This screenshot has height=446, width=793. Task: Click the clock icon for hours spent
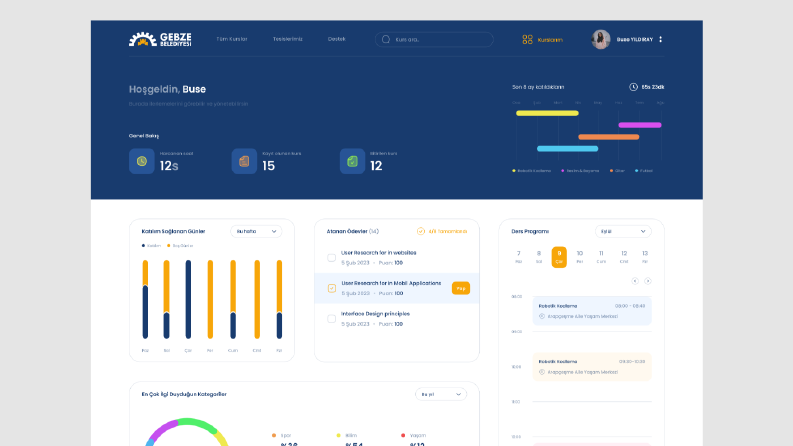[x=142, y=161]
